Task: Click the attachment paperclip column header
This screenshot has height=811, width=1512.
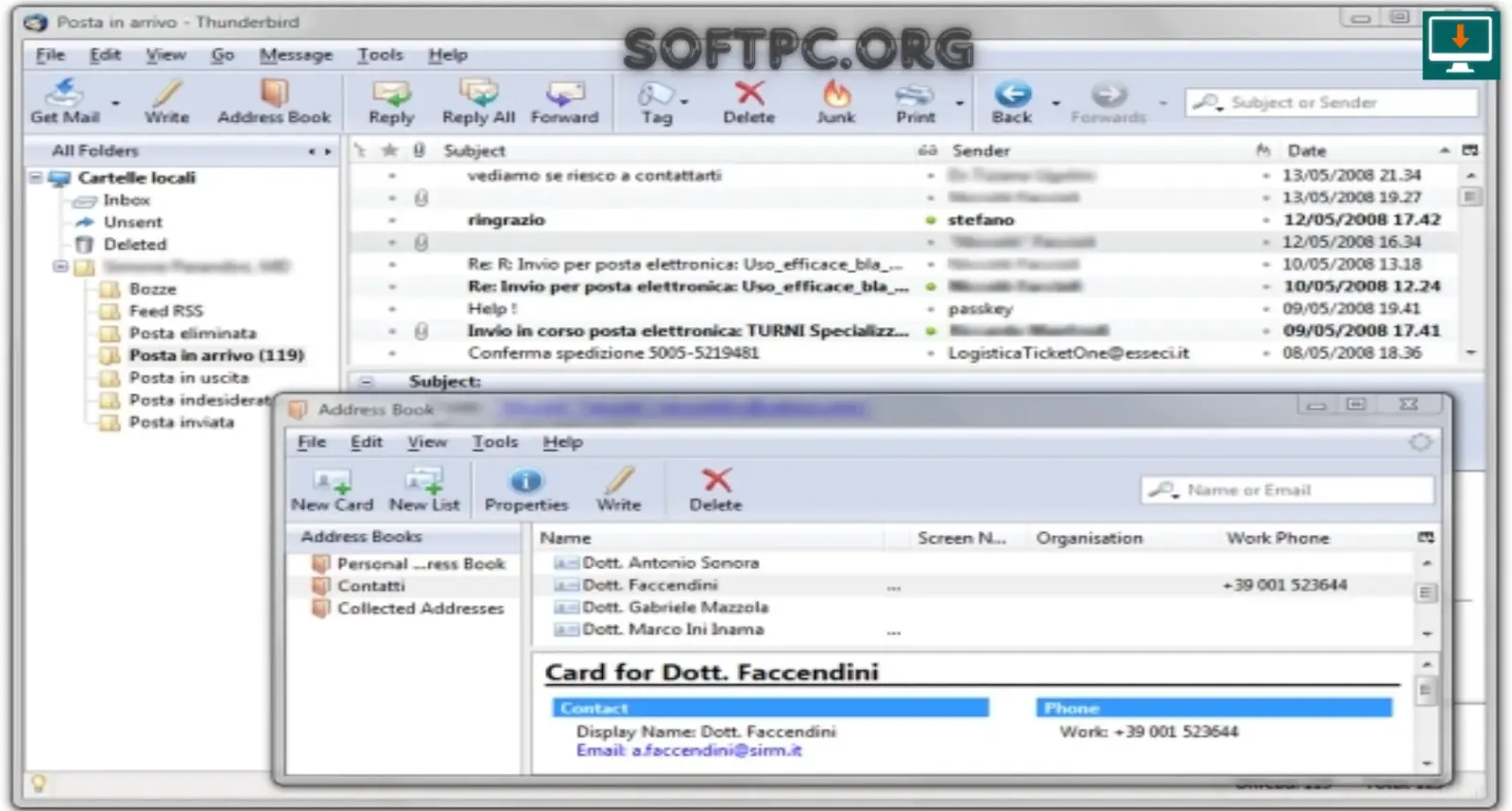Action: click(420, 150)
